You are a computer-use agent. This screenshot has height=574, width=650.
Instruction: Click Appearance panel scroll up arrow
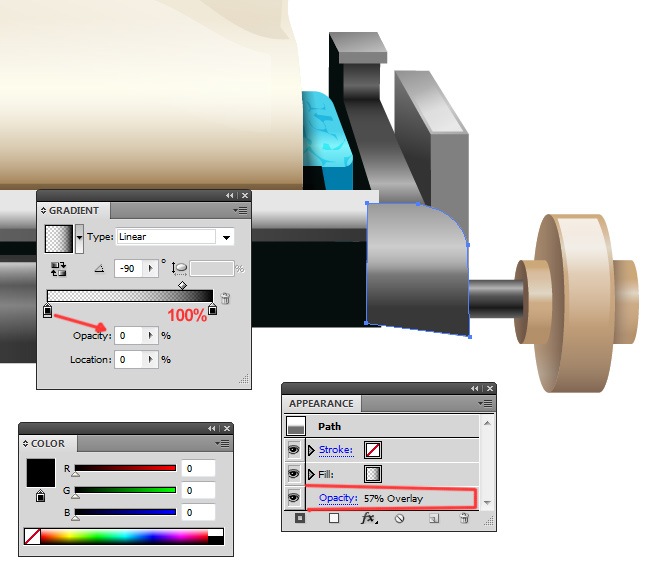click(x=488, y=423)
